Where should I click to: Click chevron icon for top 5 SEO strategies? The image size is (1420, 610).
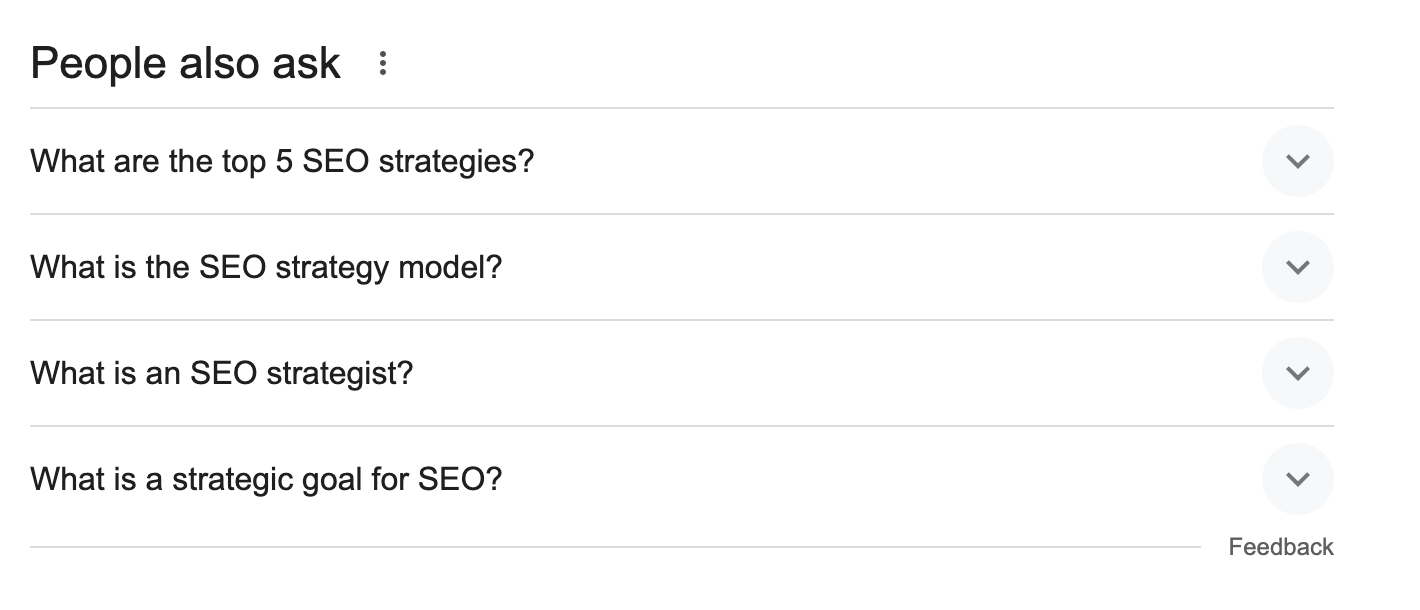coord(1297,161)
